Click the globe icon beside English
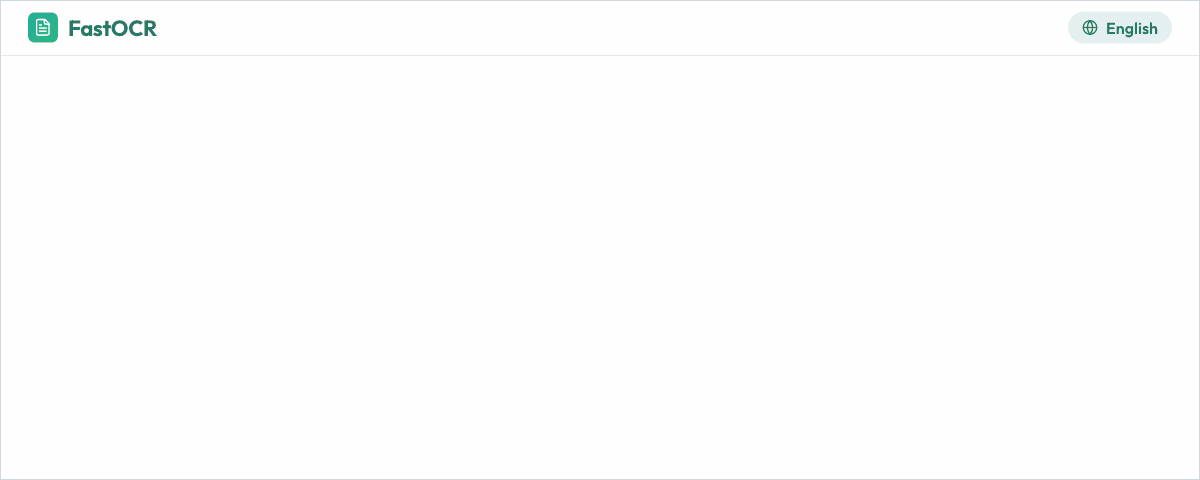This screenshot has height=480, width=1200. pos(1090,28)
